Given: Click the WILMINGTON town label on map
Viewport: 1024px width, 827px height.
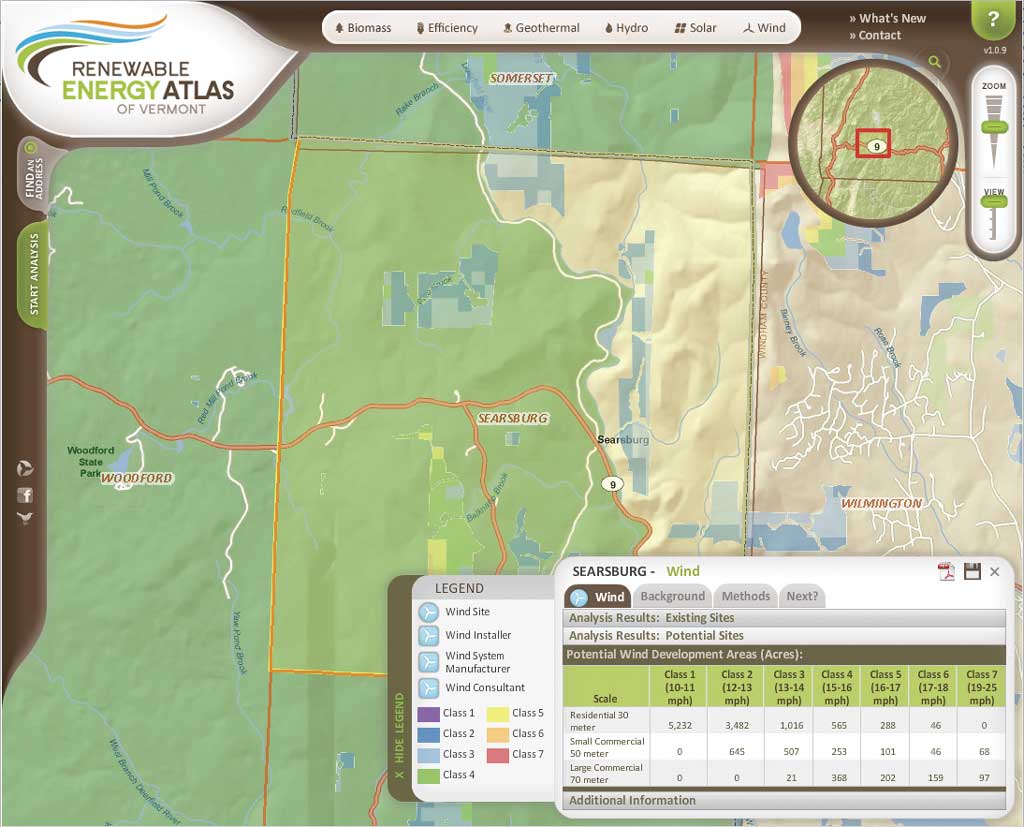Looking at the screenshot, I should 881,504.
